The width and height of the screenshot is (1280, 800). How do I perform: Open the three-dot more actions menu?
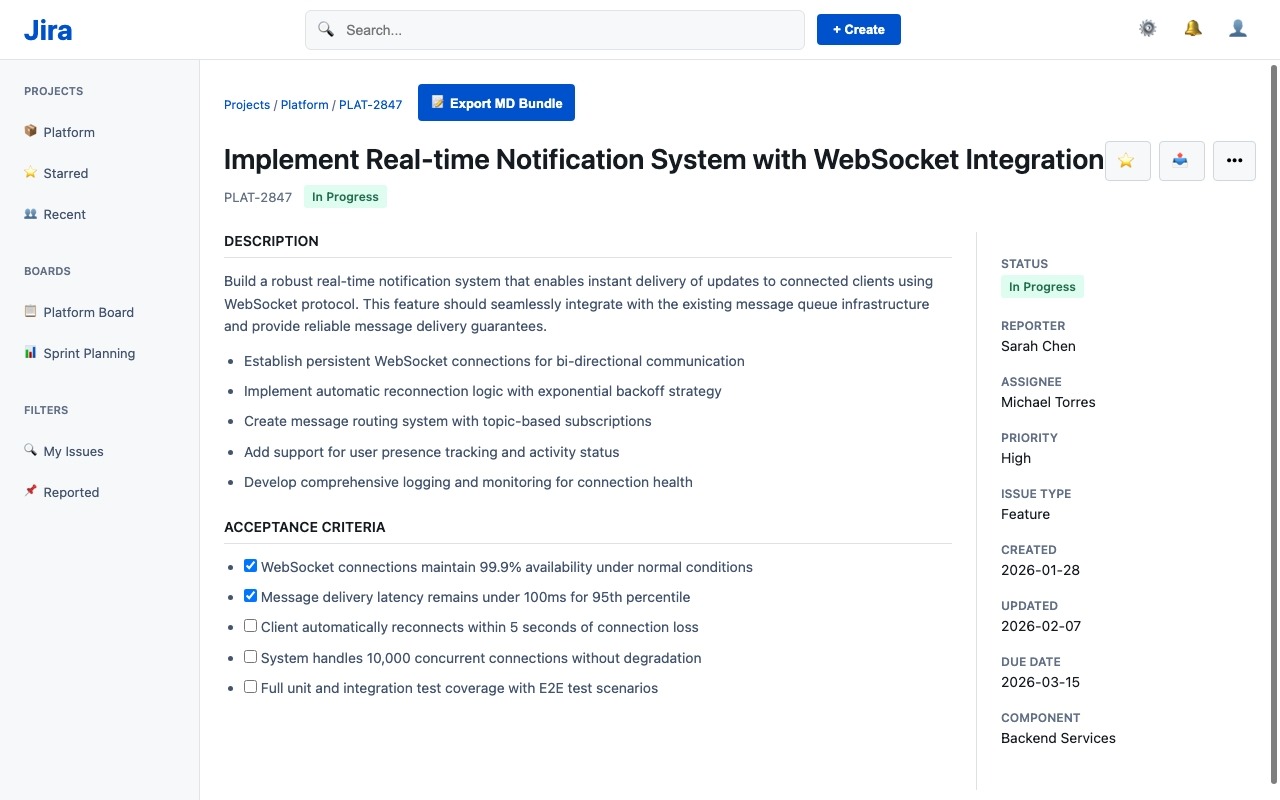pyautogui.click(x=1234, y=161)
